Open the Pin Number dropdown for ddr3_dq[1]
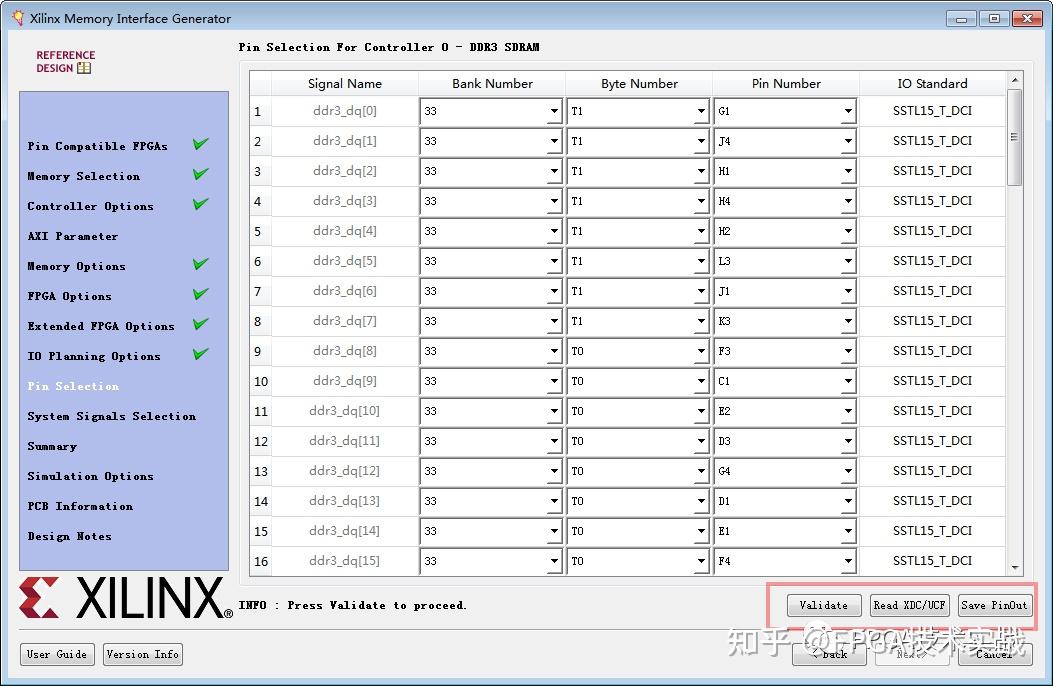Screen dimensions: 1053x686 [846, 141]
